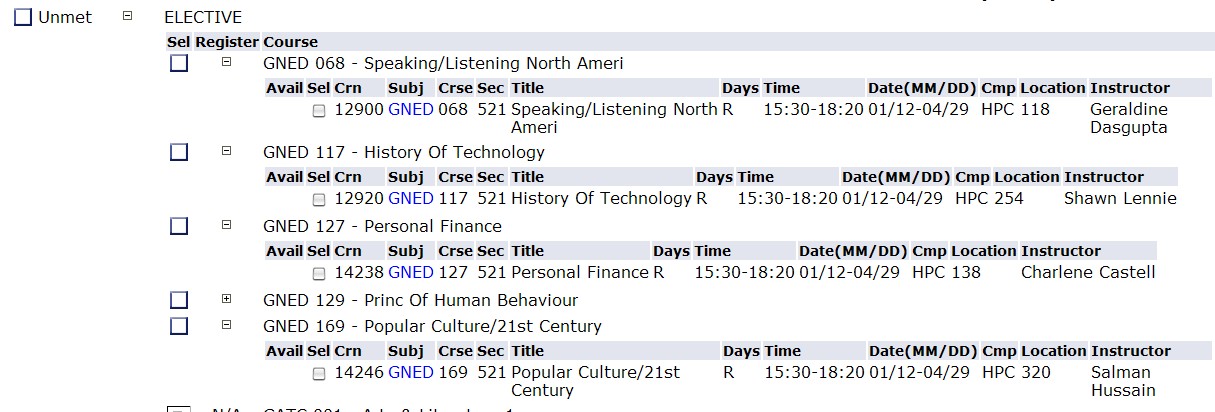
Task: Tick section checkbox for CRN 12920
Action: coord(319,200)
